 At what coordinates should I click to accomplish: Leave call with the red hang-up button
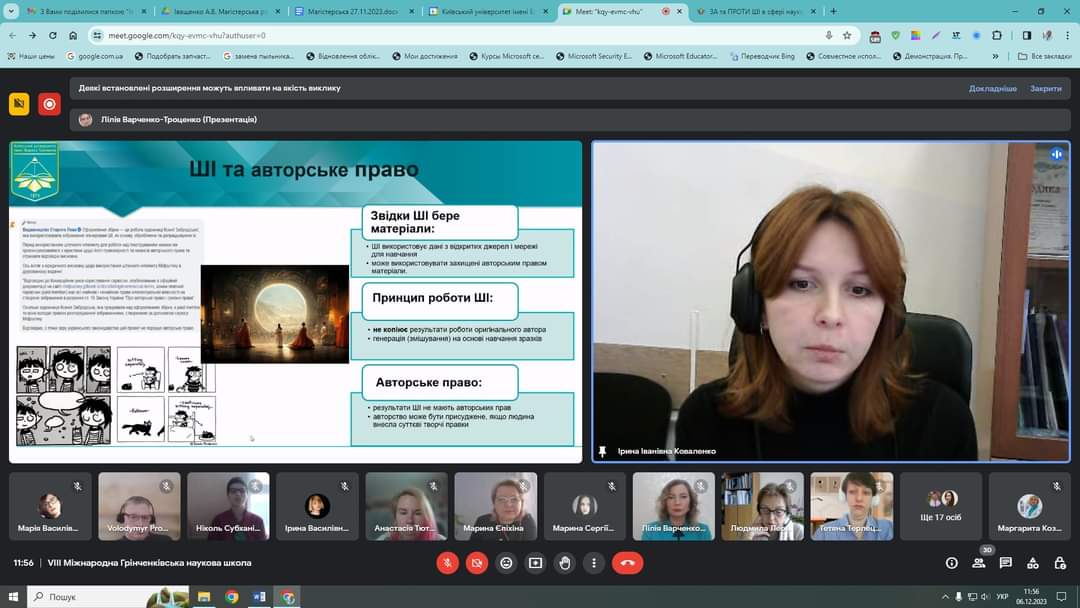pos(628,563)
